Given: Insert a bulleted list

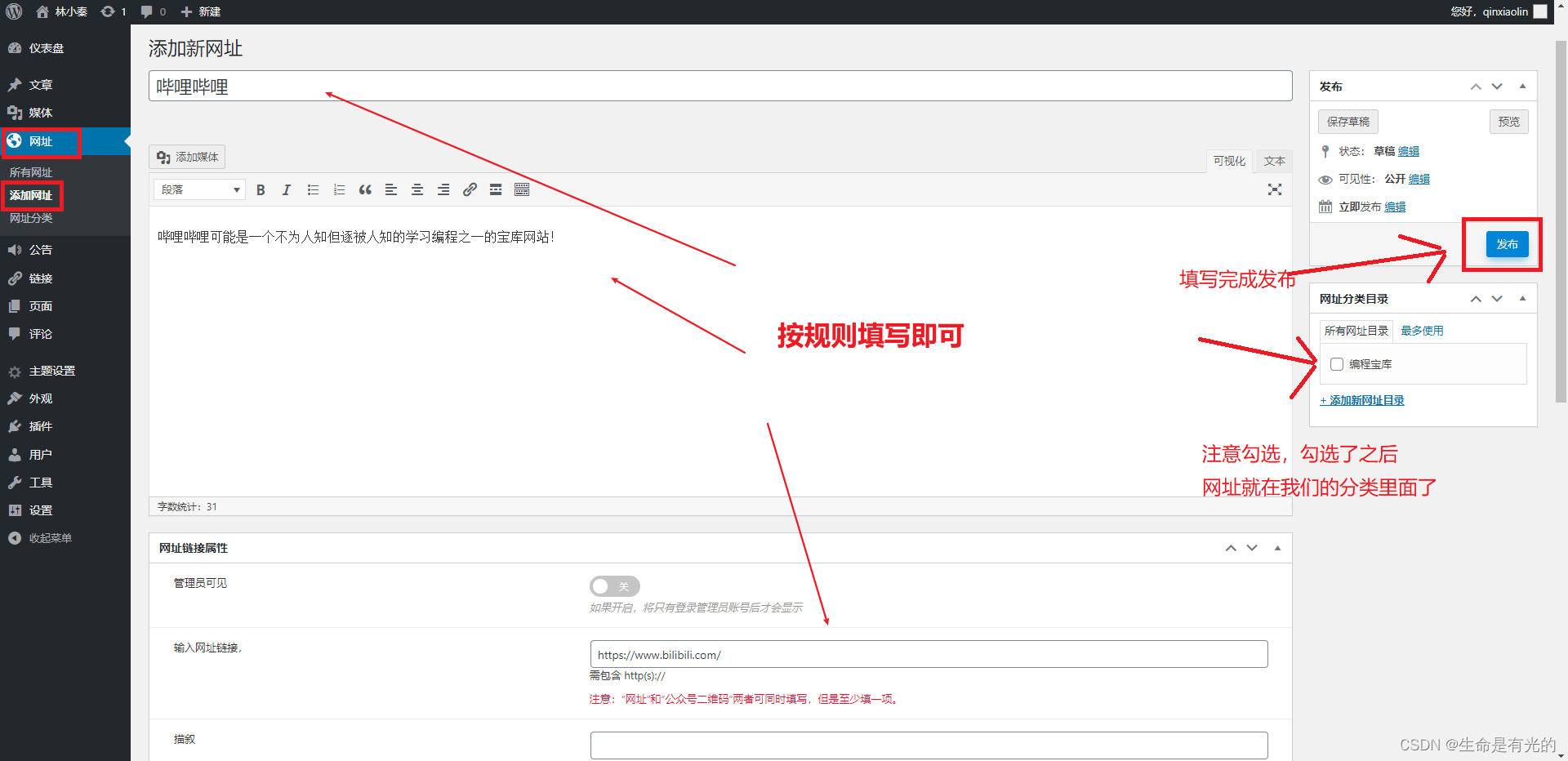Looking at the screenshot, I should (313, 189).
